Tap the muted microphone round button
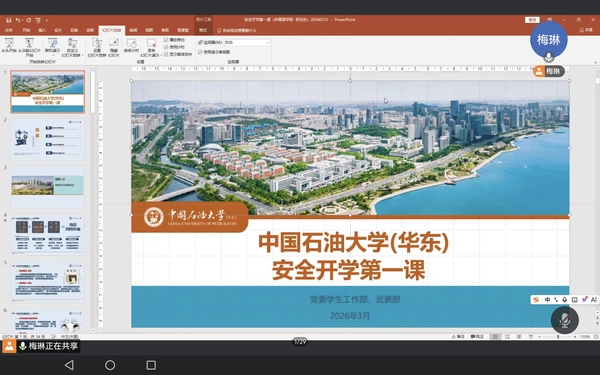 point(564,320)
